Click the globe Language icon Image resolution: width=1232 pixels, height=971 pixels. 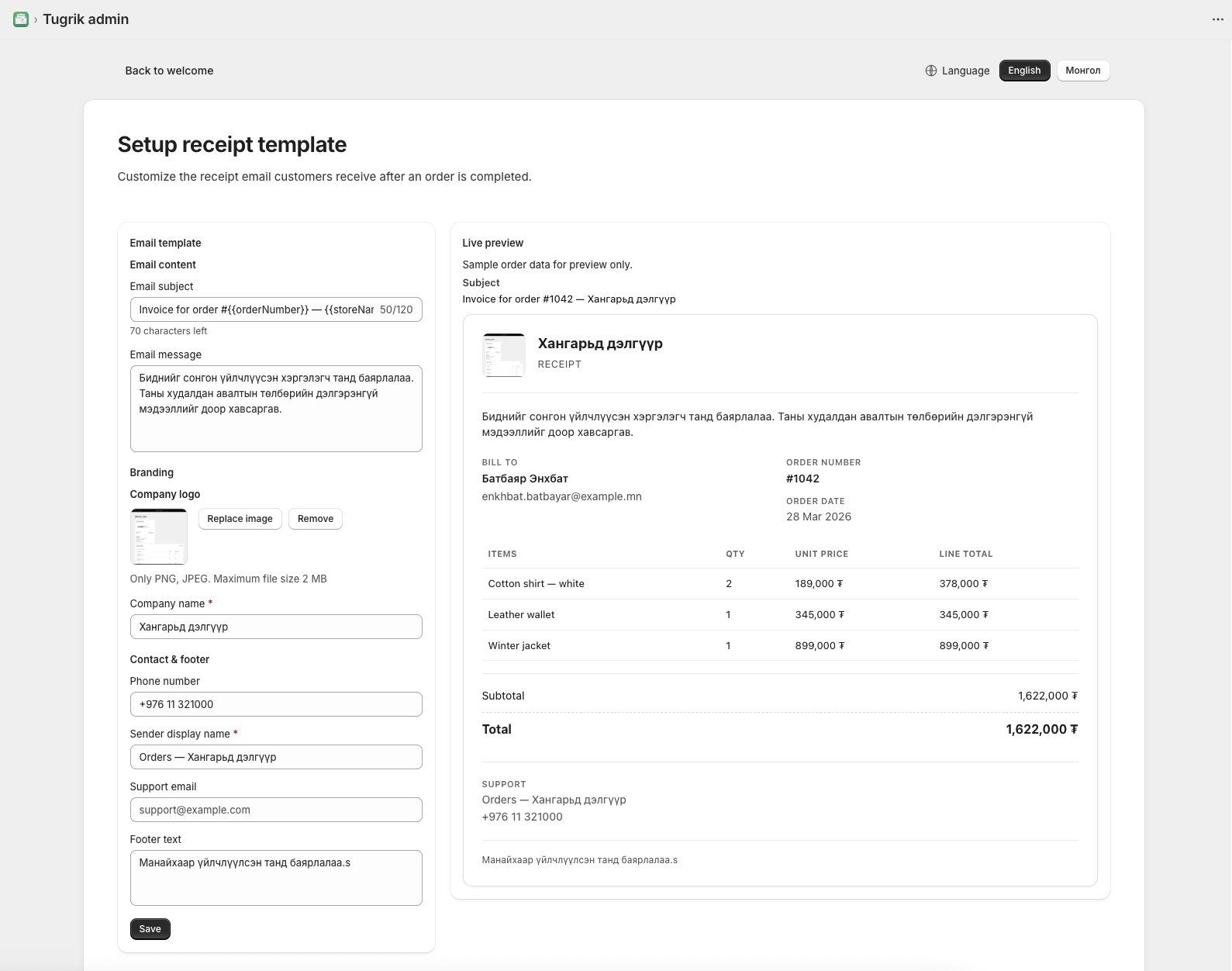point(931,71)
